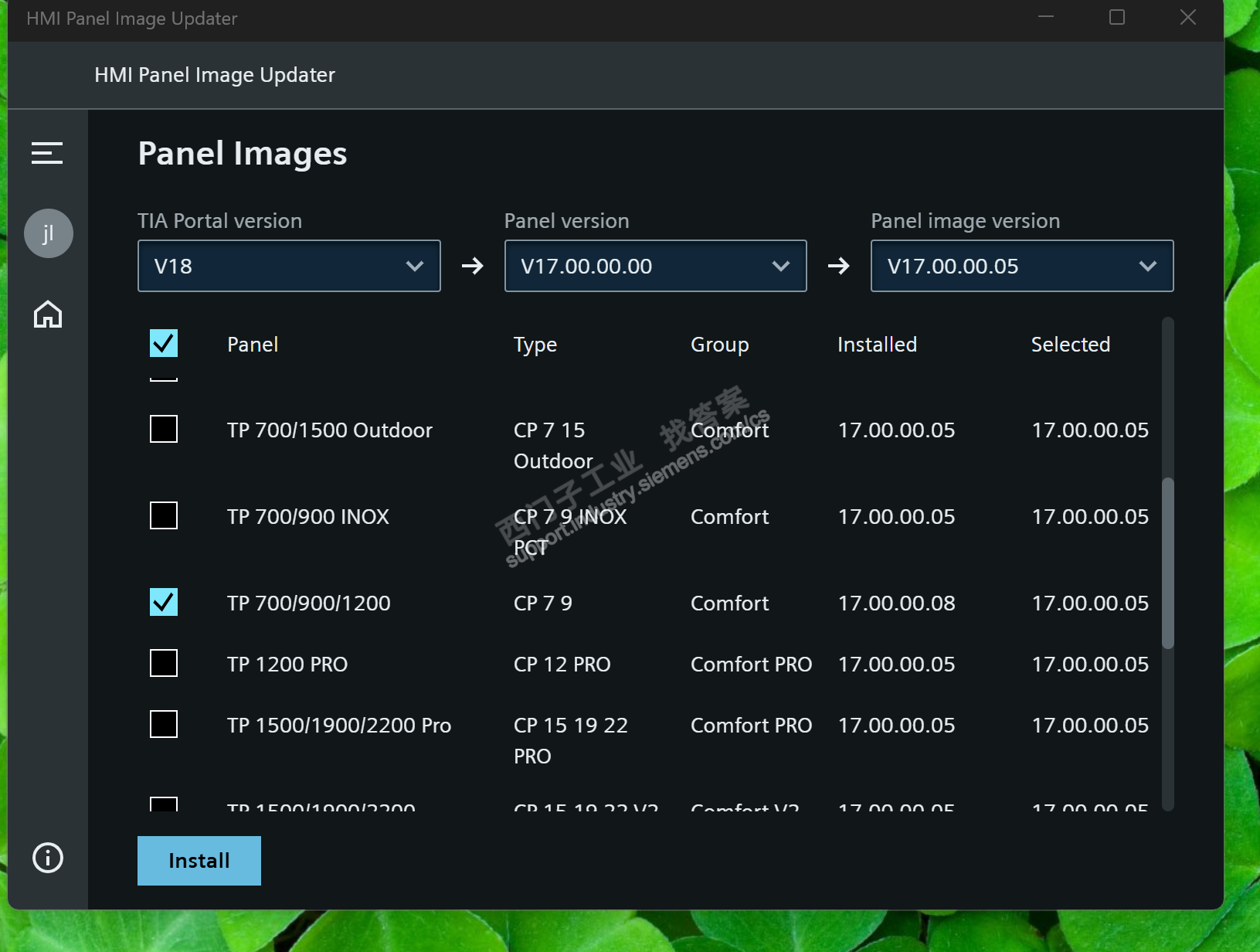The image size is (1260, 952).
Task: Uncheck the TP 700/900/1200 checkbox
Action: coord(164,602)
